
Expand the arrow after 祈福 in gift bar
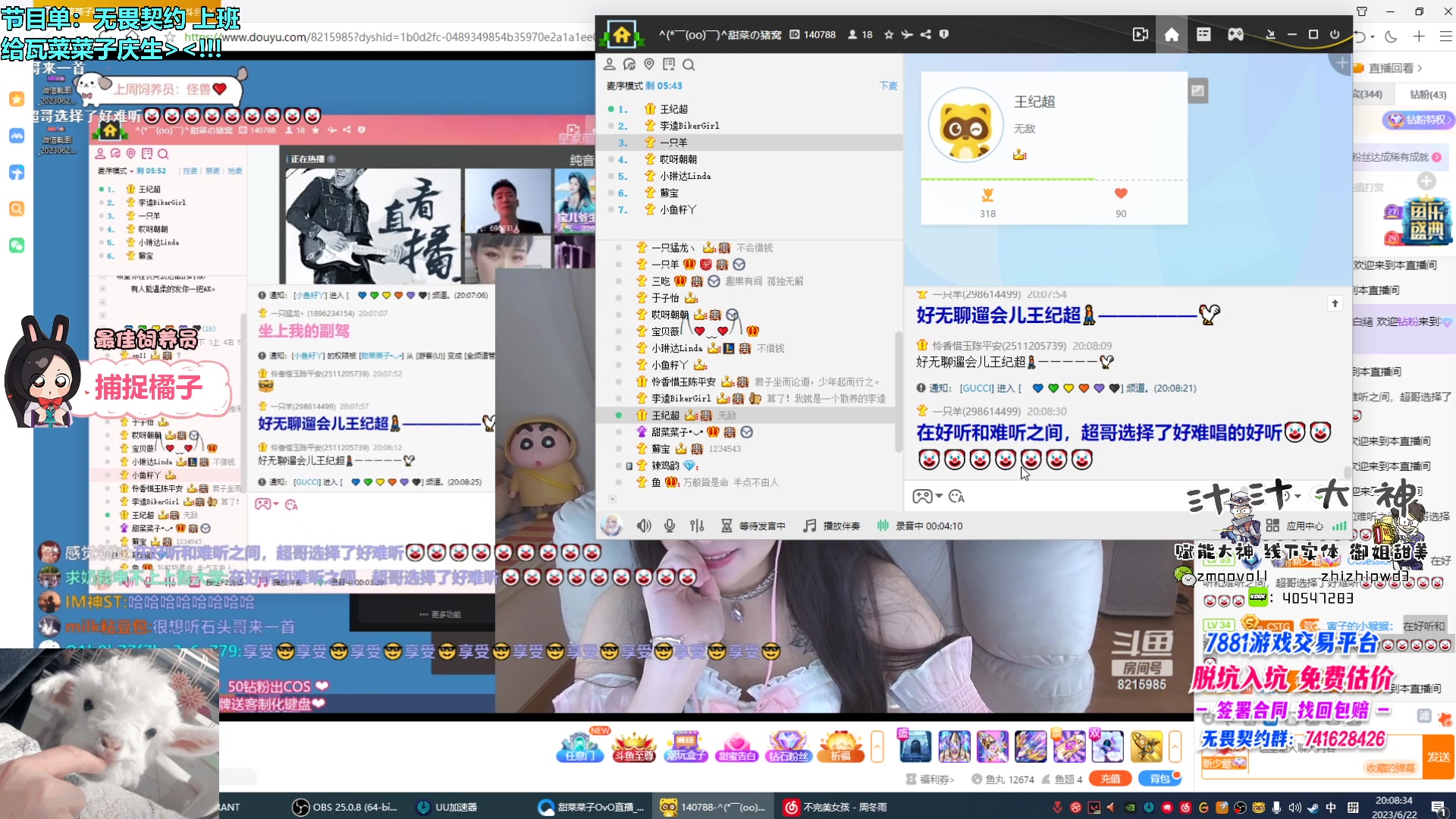[877, 747]
